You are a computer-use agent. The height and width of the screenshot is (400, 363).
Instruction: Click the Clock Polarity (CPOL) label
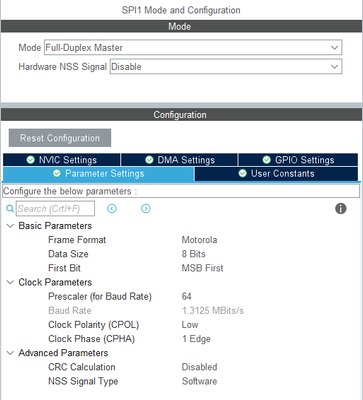(94, 325)
